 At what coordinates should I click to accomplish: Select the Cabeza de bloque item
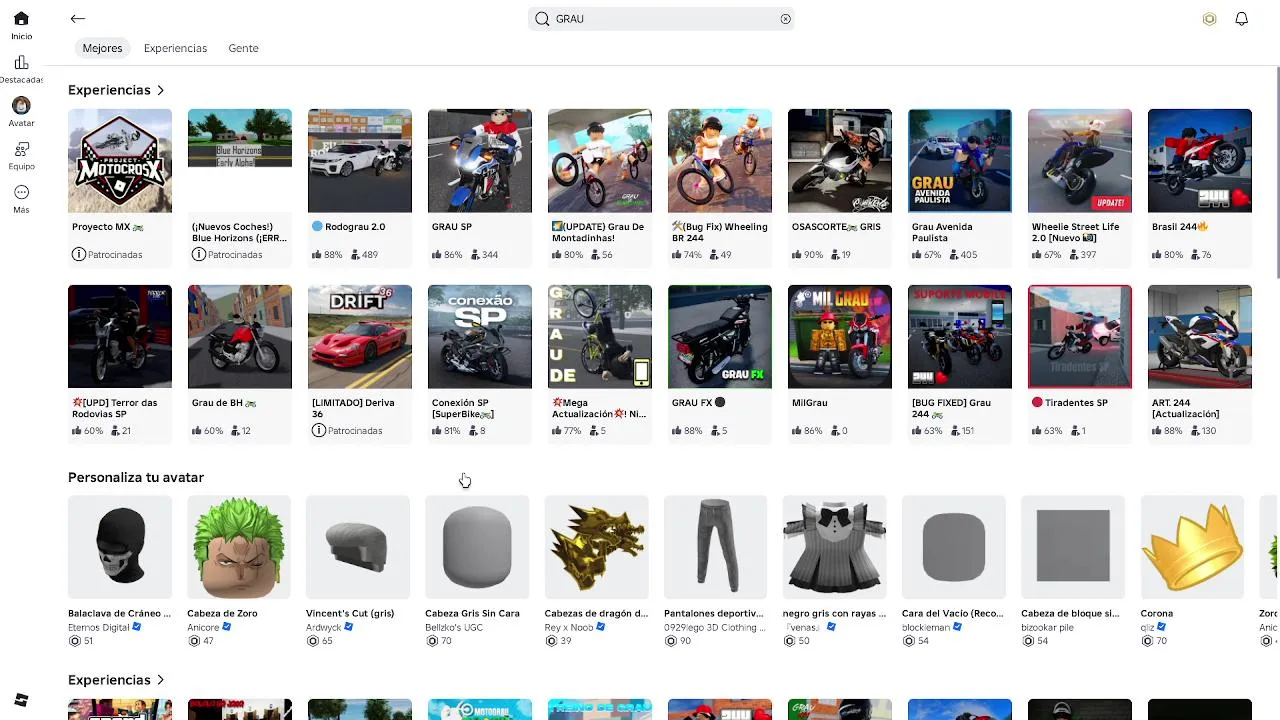point(1073,547)
